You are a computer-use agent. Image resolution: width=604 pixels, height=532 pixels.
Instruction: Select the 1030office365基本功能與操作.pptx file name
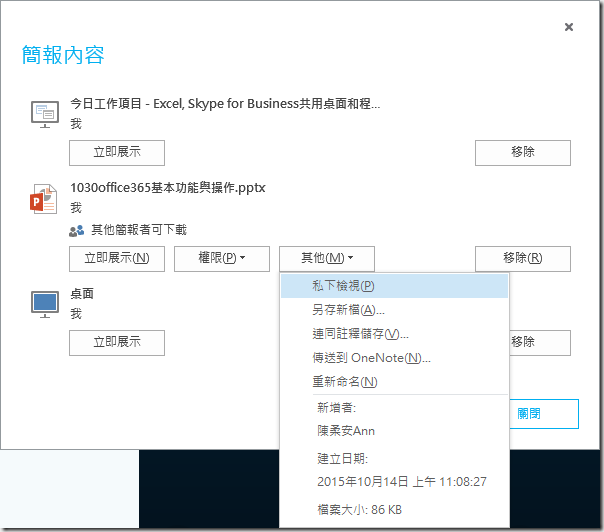point(167,188)
